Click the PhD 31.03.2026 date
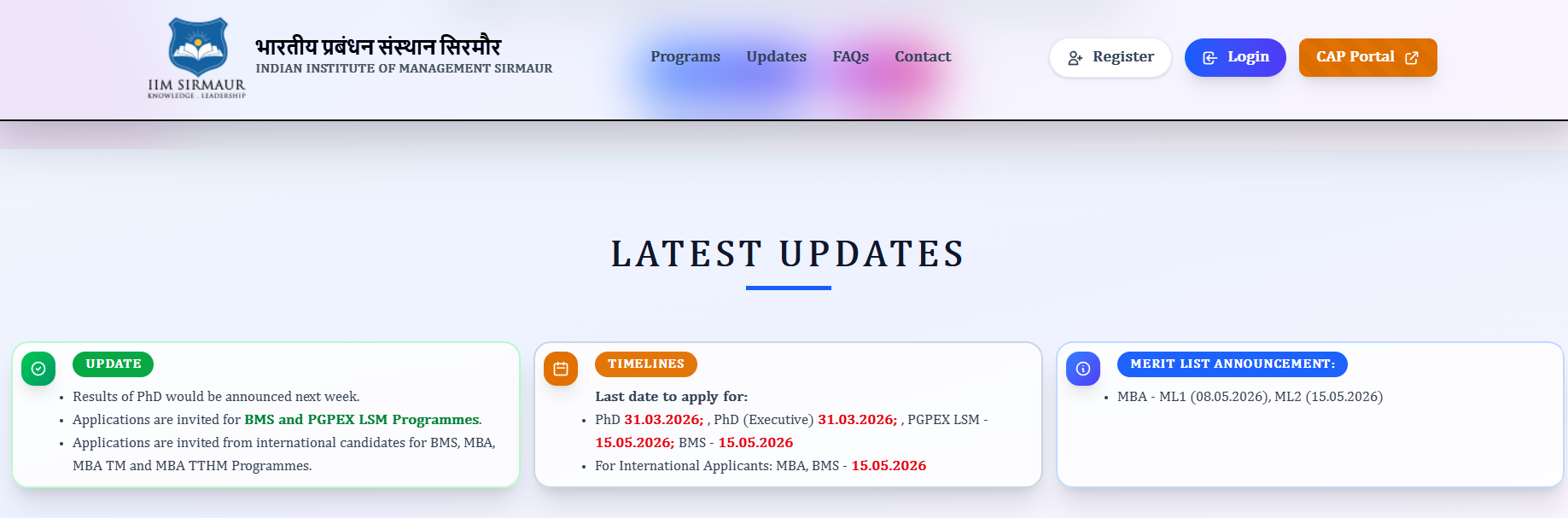The image size is (1568, 518). click(663, 420)
